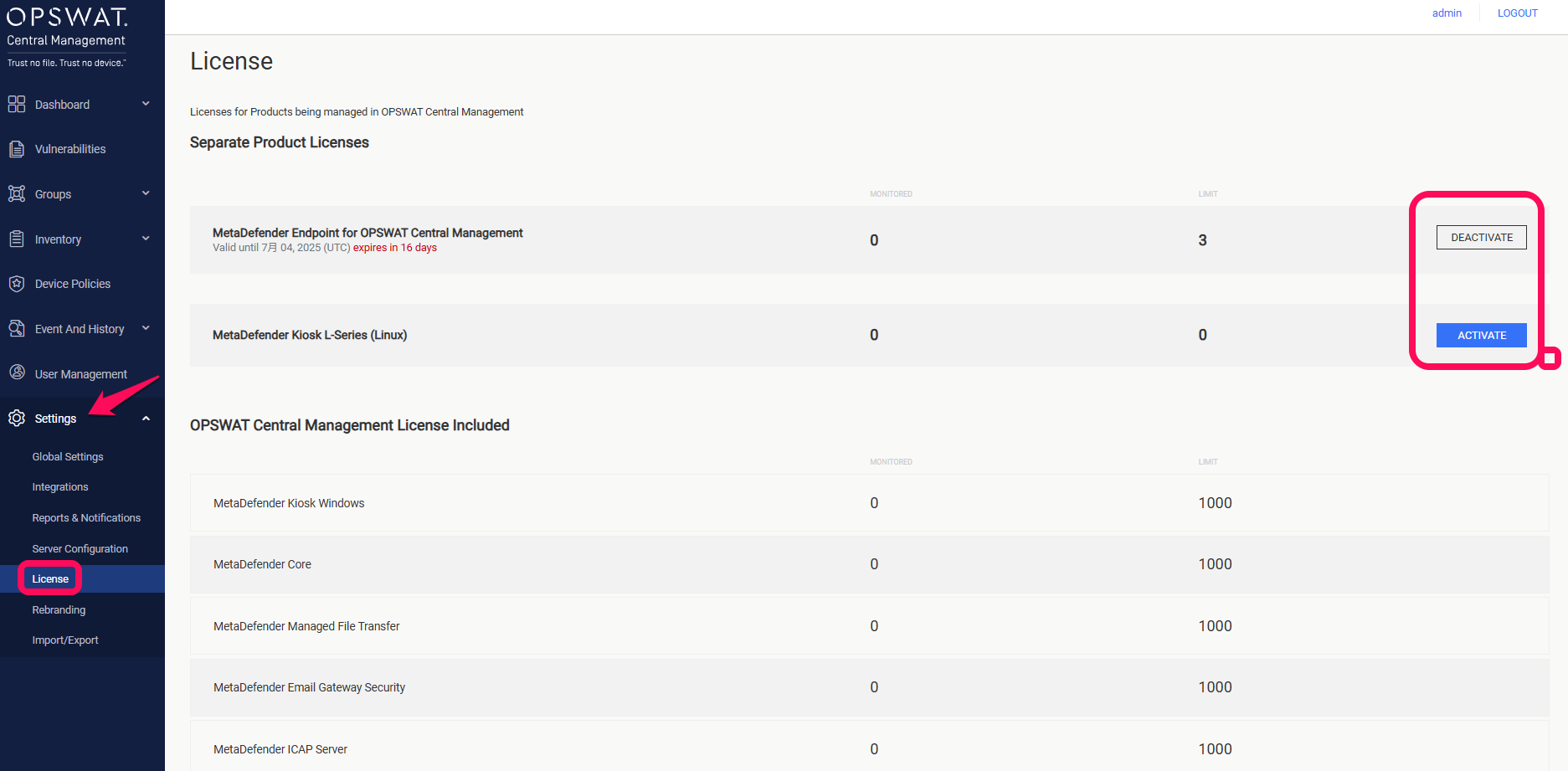Expand the Event And History chevron
1568x771 pixels.
point(146,328)
